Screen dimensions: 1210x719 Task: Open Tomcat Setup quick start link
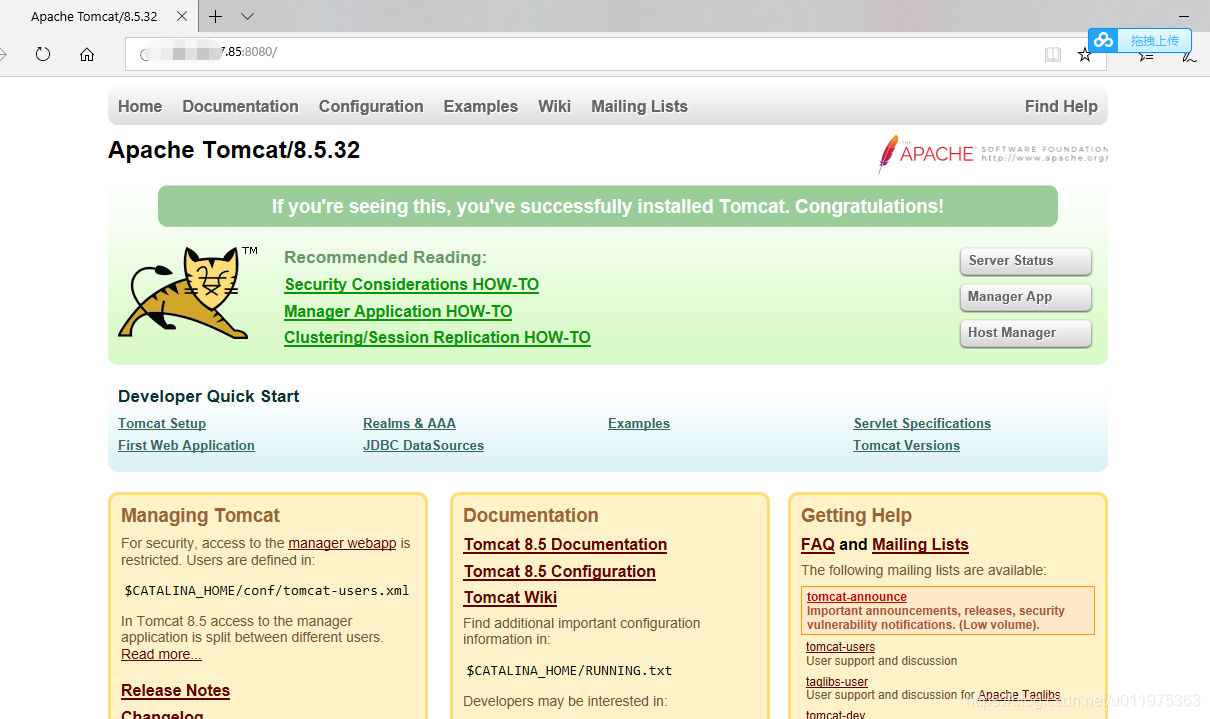[162, 424]
